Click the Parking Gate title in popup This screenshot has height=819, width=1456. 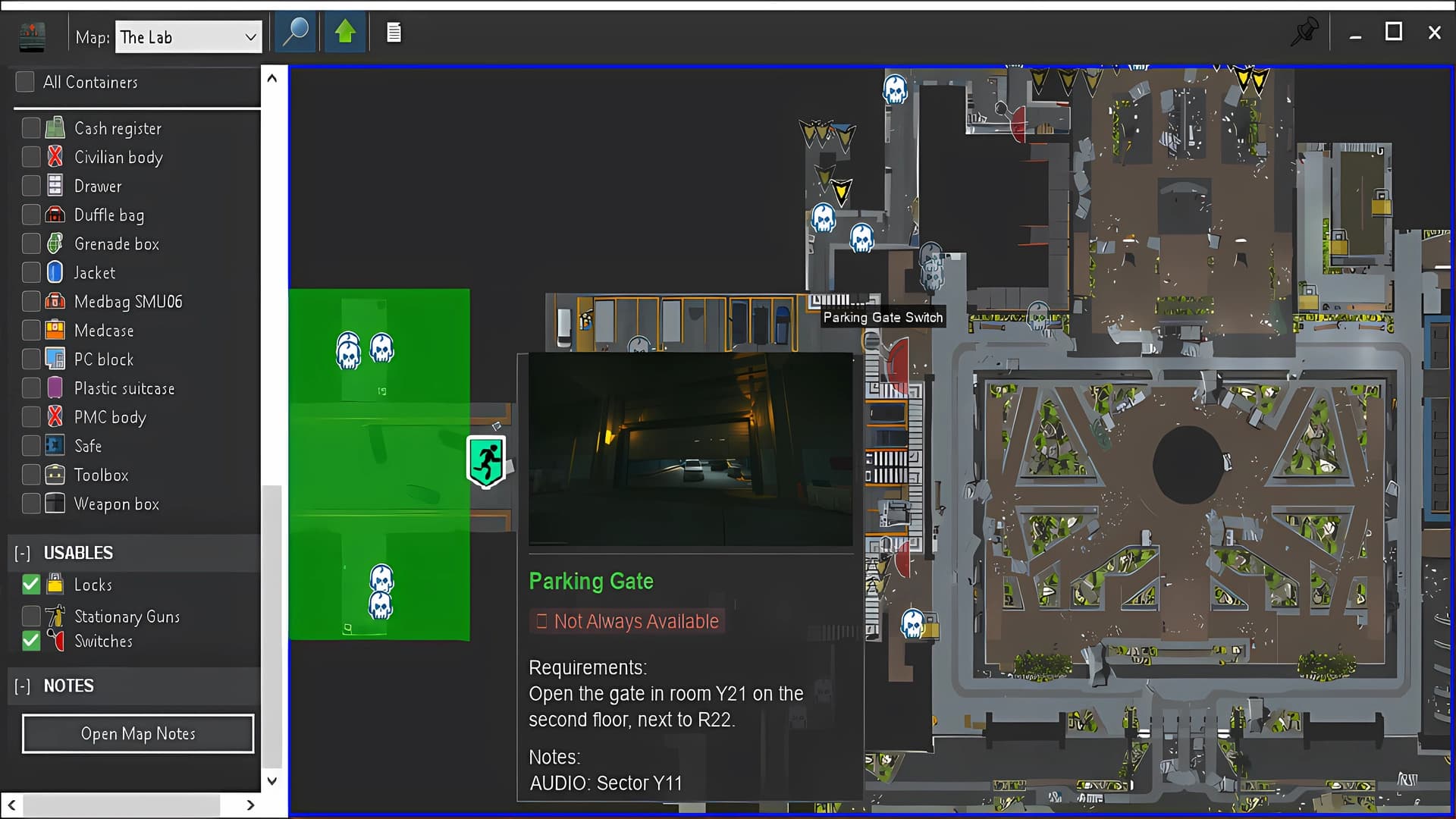[591, 581]
